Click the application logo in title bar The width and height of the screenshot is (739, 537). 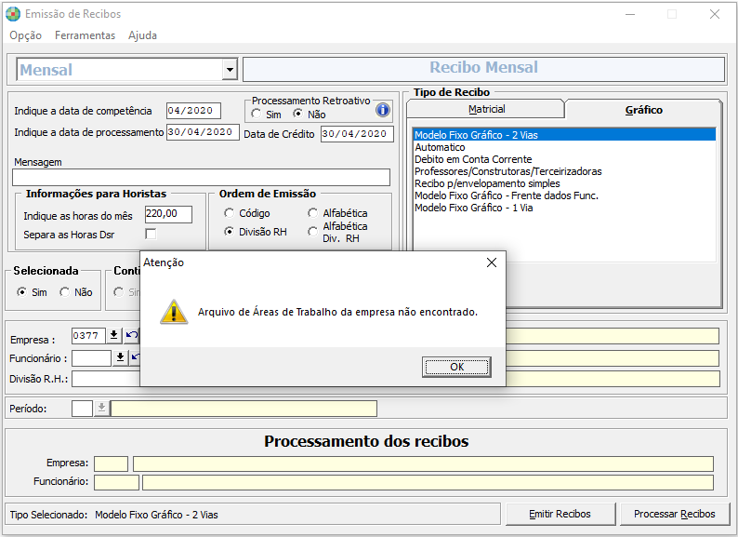13,14
